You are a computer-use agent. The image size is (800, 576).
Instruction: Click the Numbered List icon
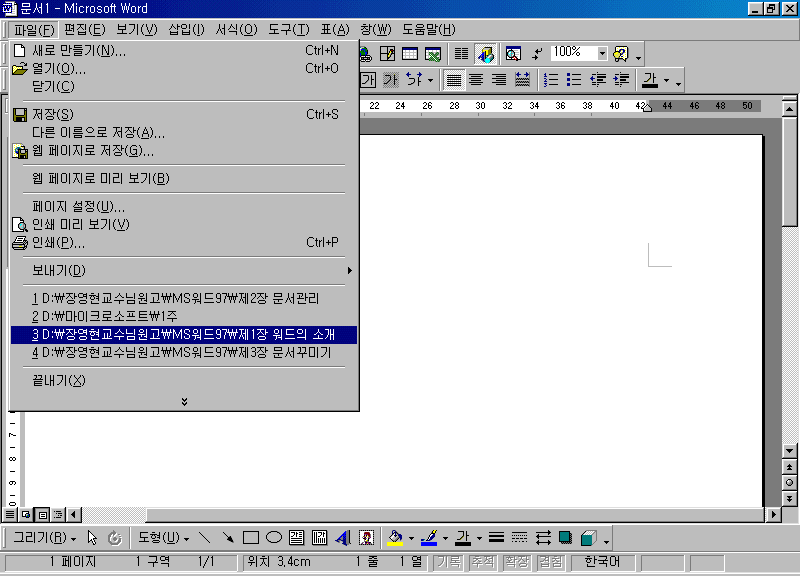(x=551, y=80)
